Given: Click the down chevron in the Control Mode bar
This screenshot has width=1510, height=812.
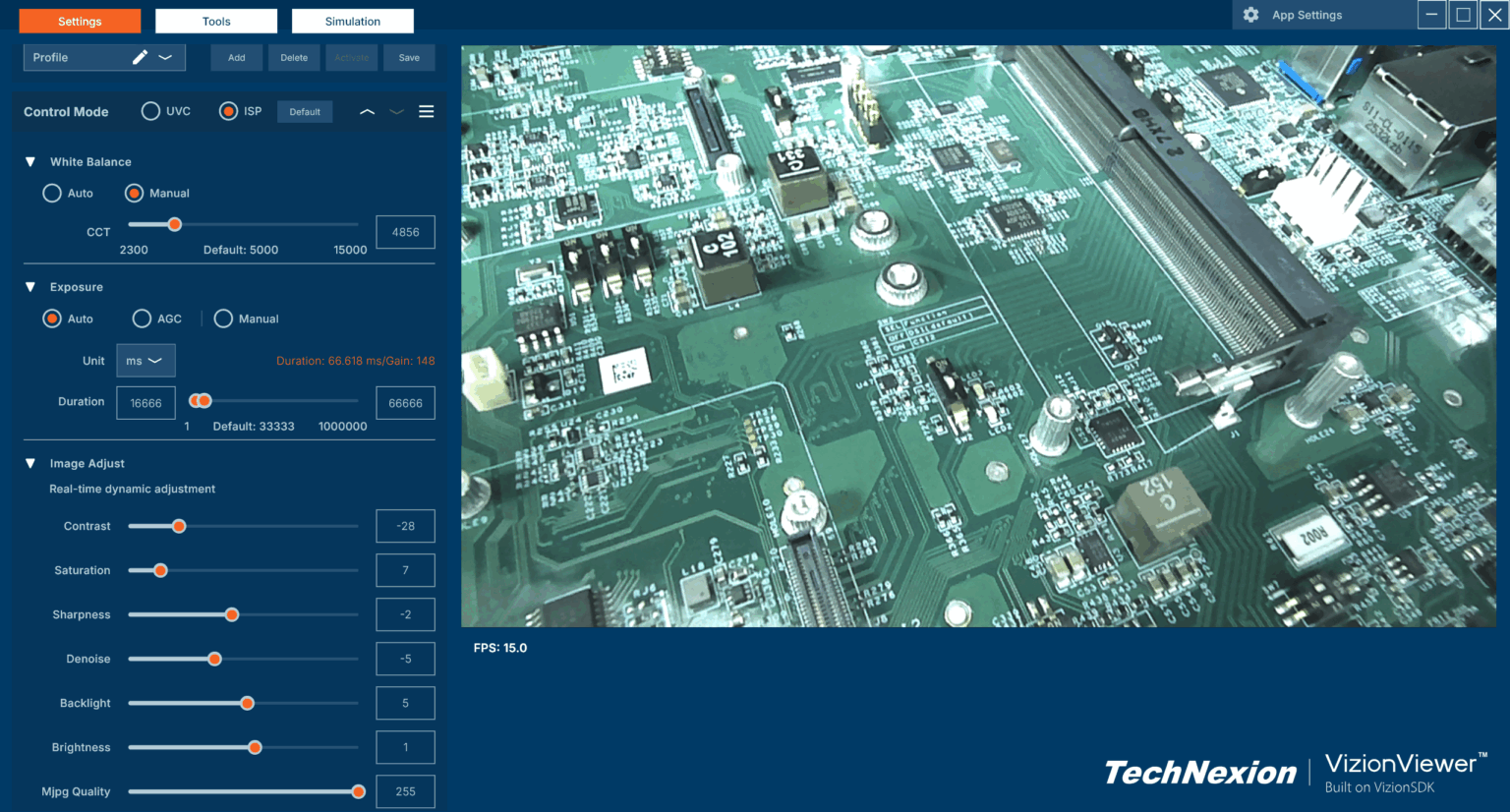Looking at the screenshot, I should 396,111.
